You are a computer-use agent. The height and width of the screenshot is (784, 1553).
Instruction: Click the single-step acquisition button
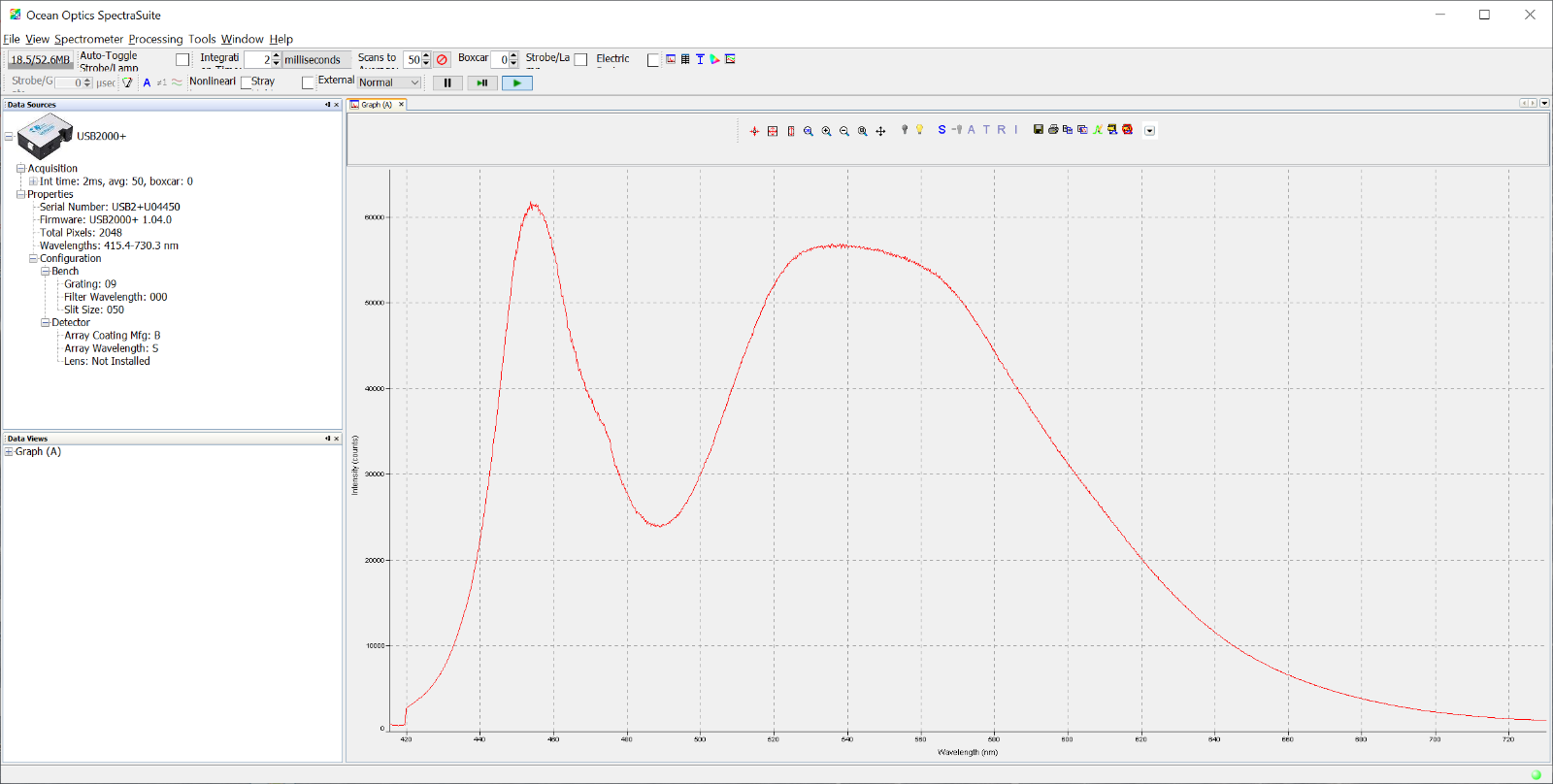tap(481, 83)
